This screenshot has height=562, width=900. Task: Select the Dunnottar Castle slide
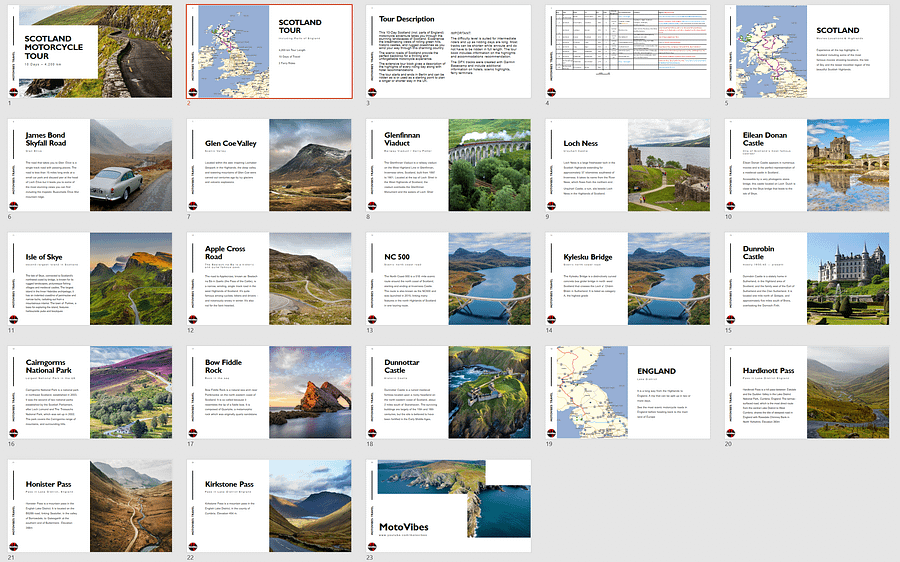tap(448, 393)
